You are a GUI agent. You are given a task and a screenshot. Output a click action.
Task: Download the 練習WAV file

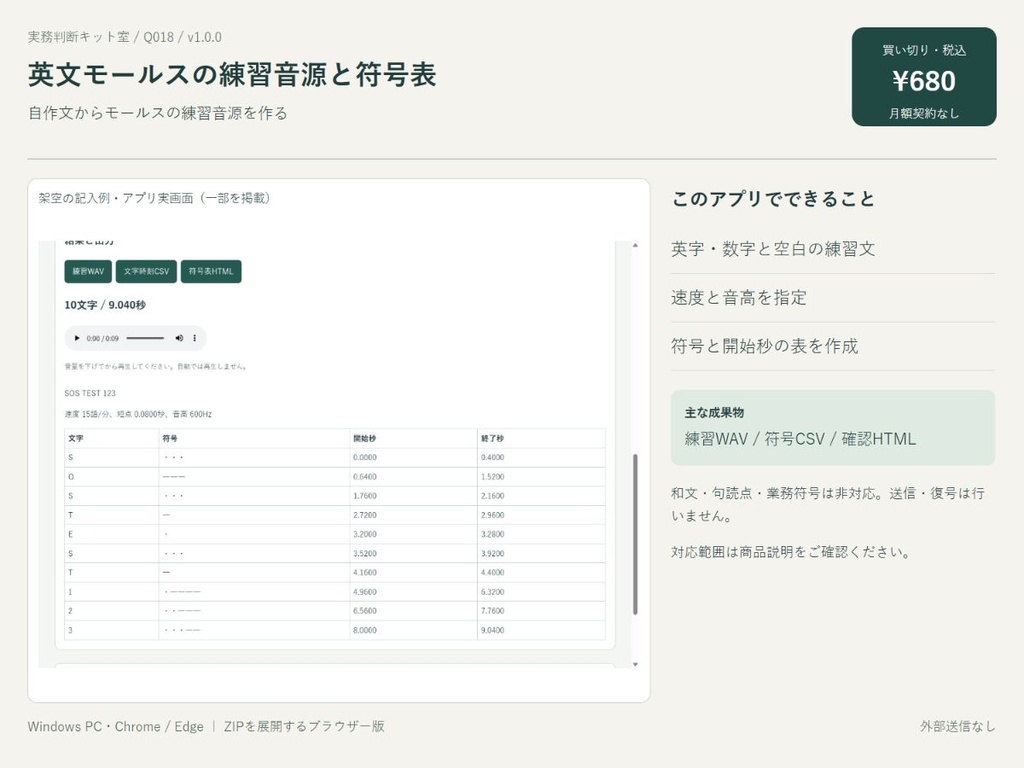click(88, 272)
